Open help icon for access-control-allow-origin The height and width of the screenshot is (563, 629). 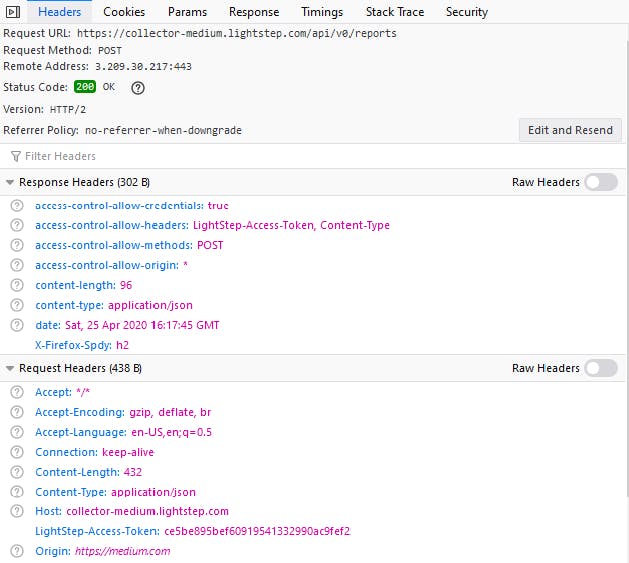click(x=17, y=265)
